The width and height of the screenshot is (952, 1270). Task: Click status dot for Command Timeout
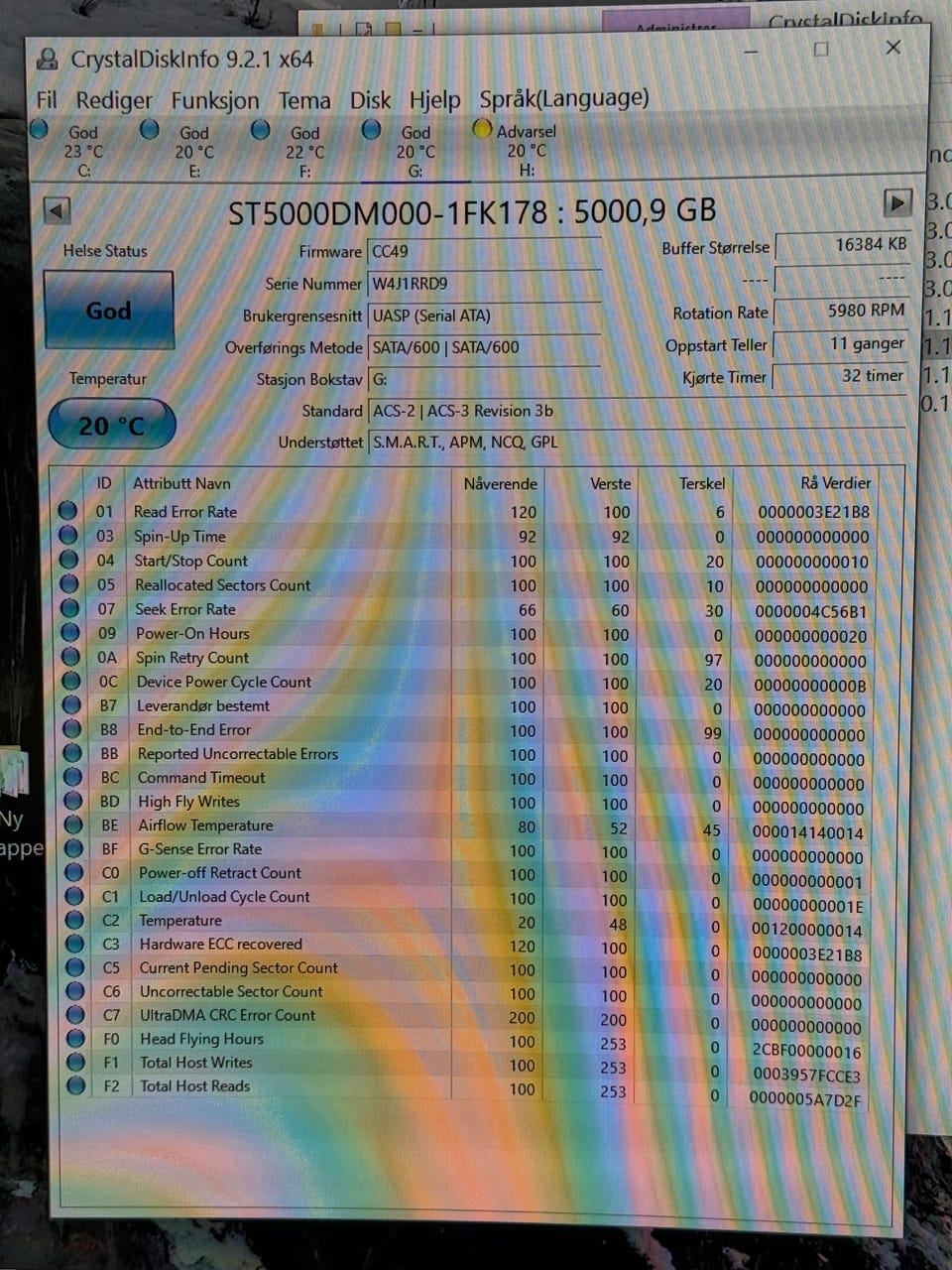point(71,777)
